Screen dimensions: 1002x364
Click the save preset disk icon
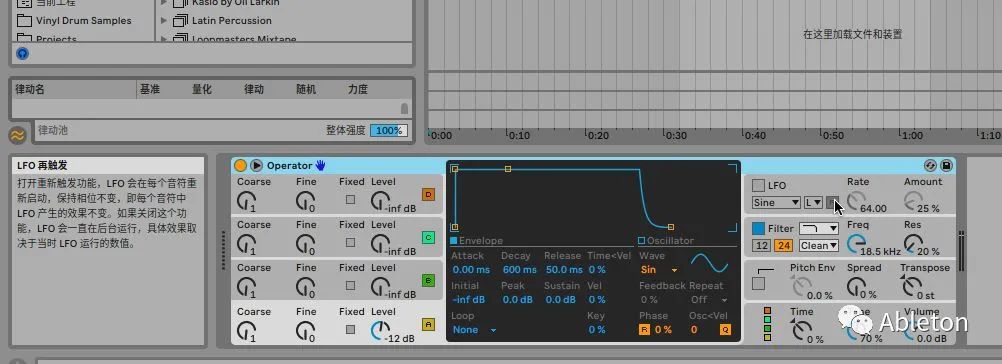click(946, 165)
